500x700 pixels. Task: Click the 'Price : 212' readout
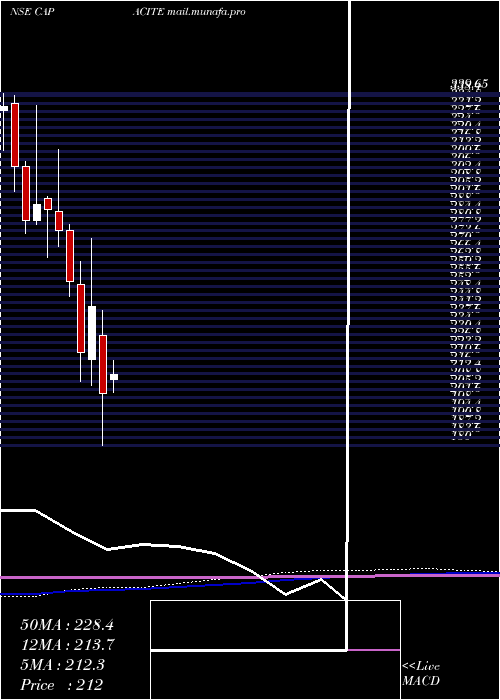tap(62, 685)
